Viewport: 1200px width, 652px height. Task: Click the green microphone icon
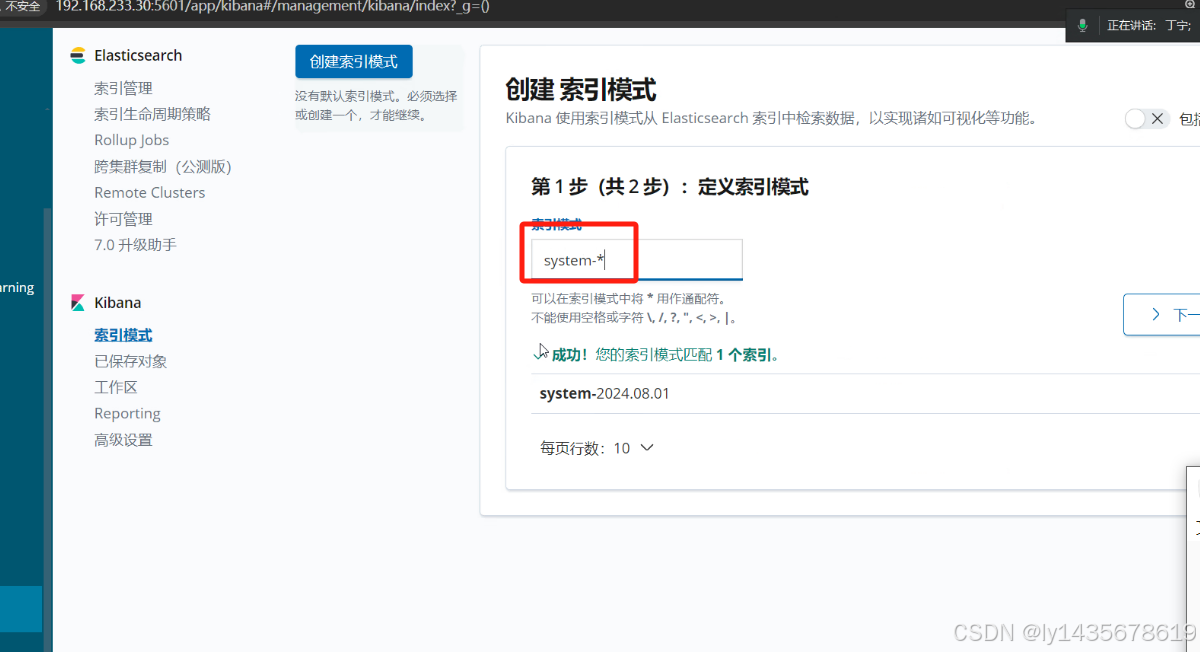click(x=1082, y=25)
